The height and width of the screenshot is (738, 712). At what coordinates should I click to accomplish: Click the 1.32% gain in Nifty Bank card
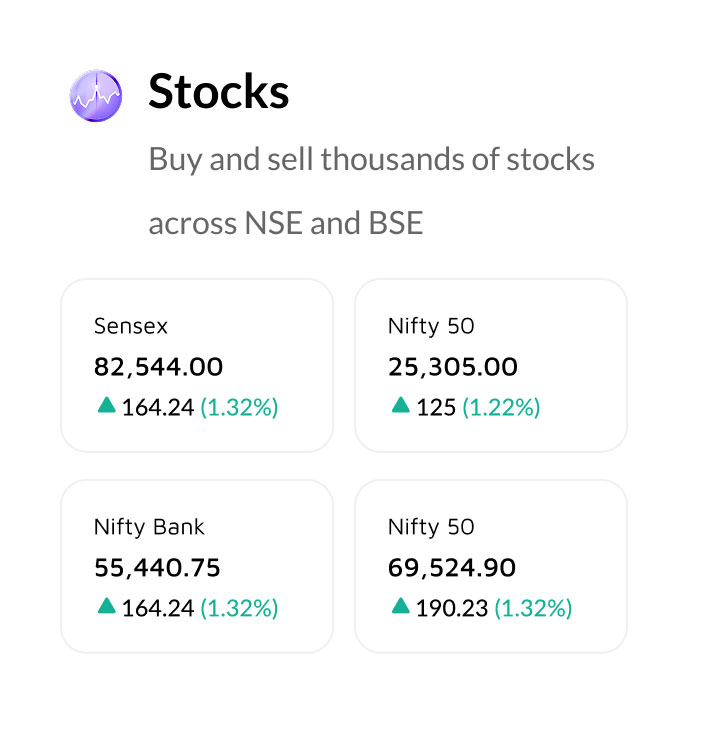(x=239, y=607)
